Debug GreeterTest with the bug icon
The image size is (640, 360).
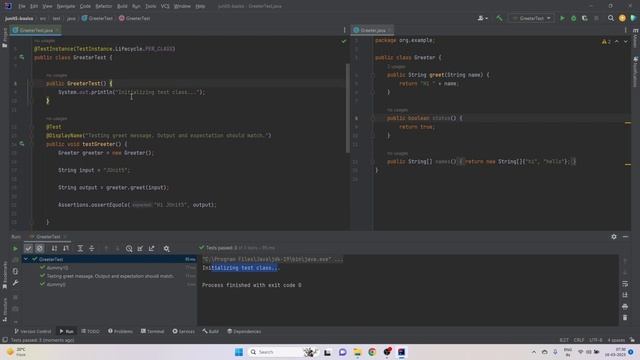click(x=573, y=18)
